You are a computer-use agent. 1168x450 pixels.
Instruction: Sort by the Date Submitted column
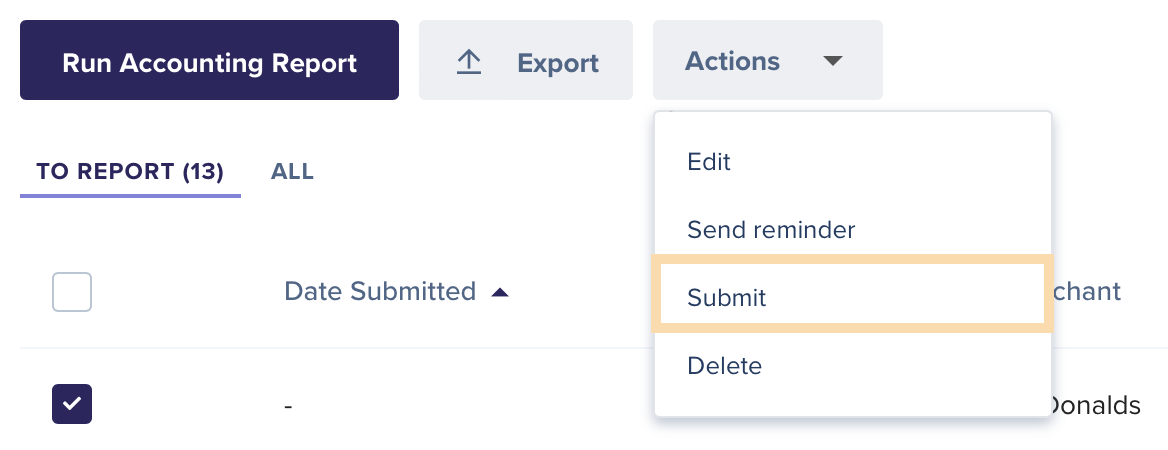pos(380,292)
